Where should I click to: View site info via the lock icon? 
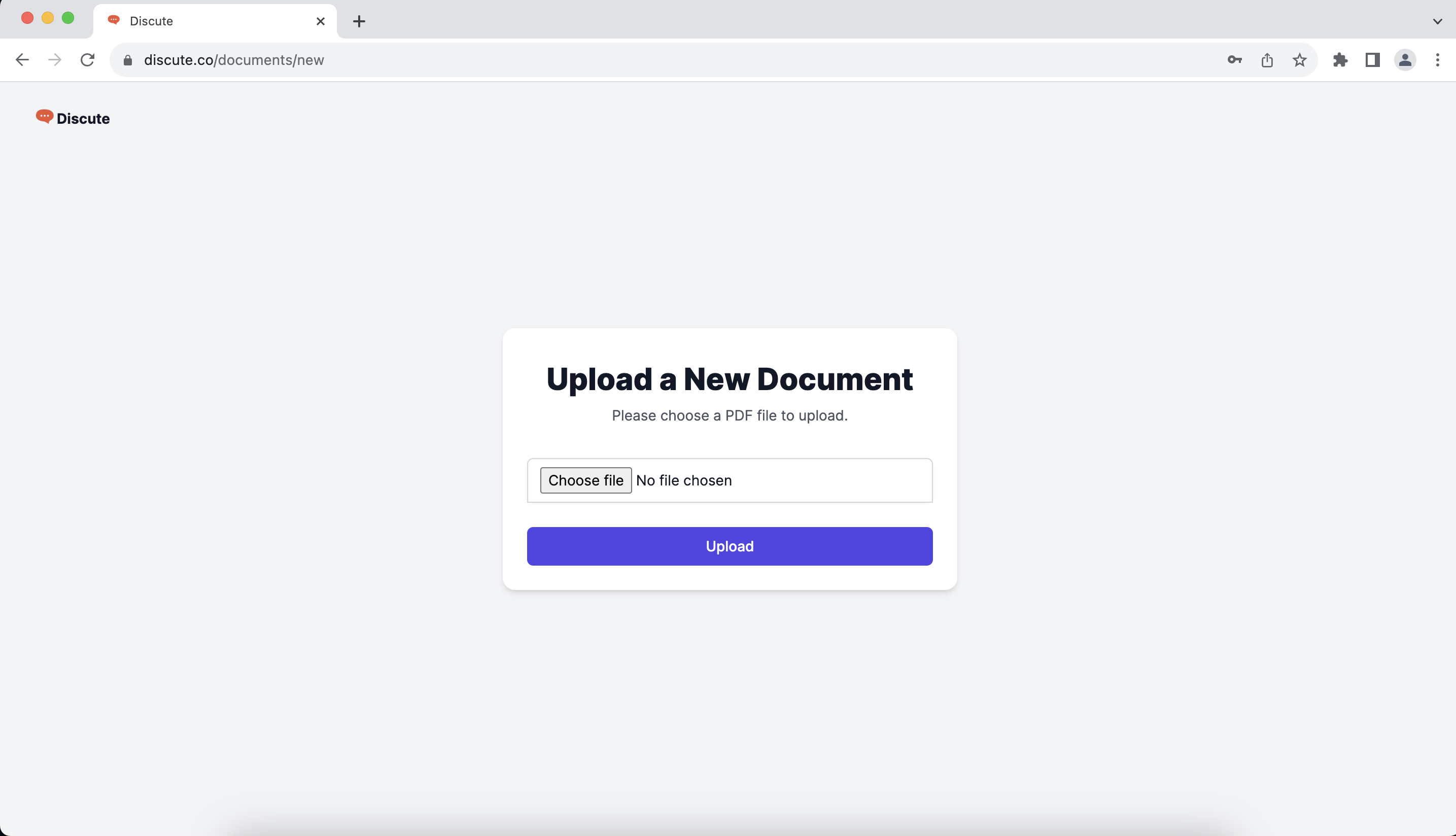click(128, 60)
